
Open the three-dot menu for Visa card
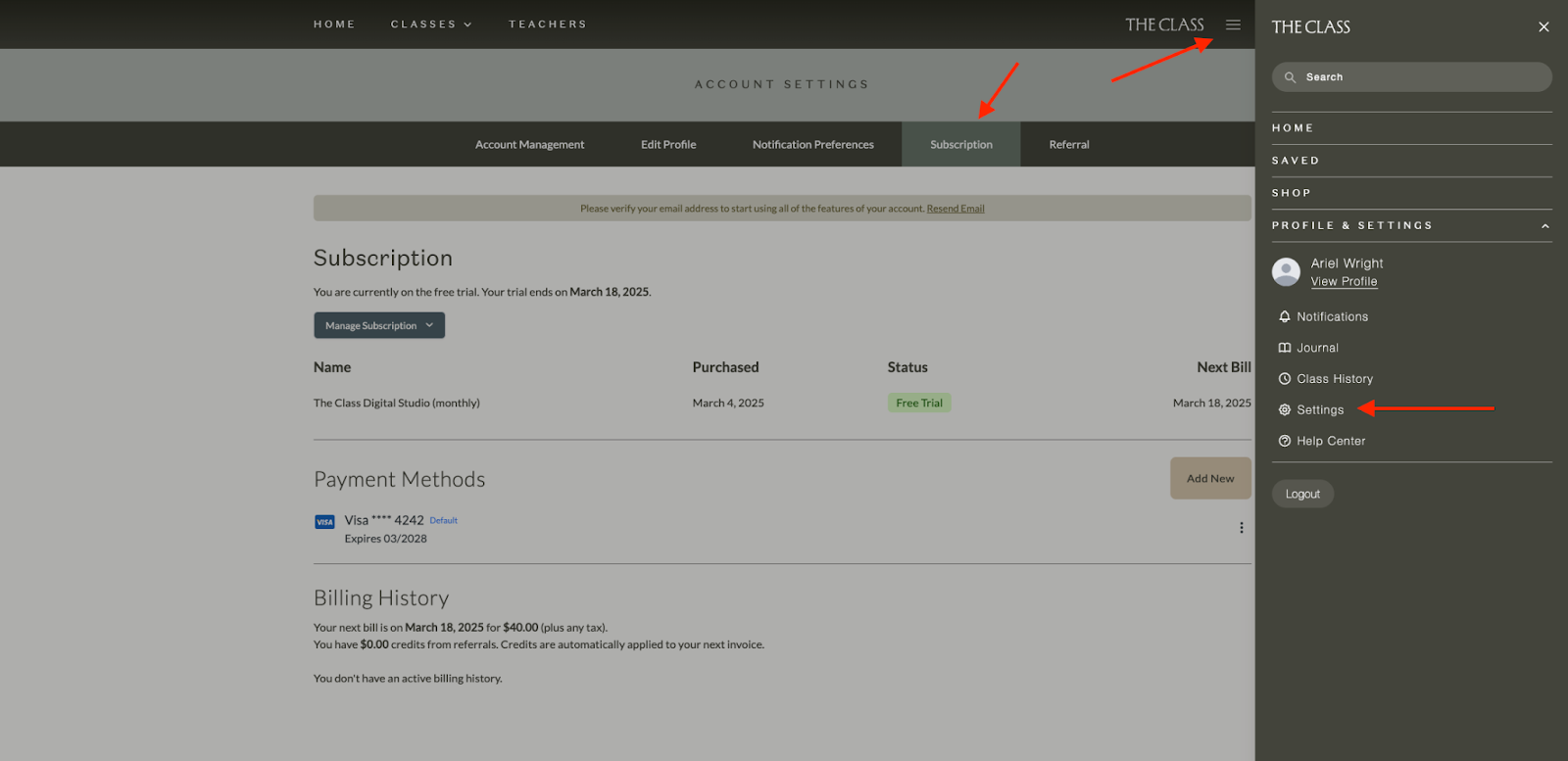1241,528
